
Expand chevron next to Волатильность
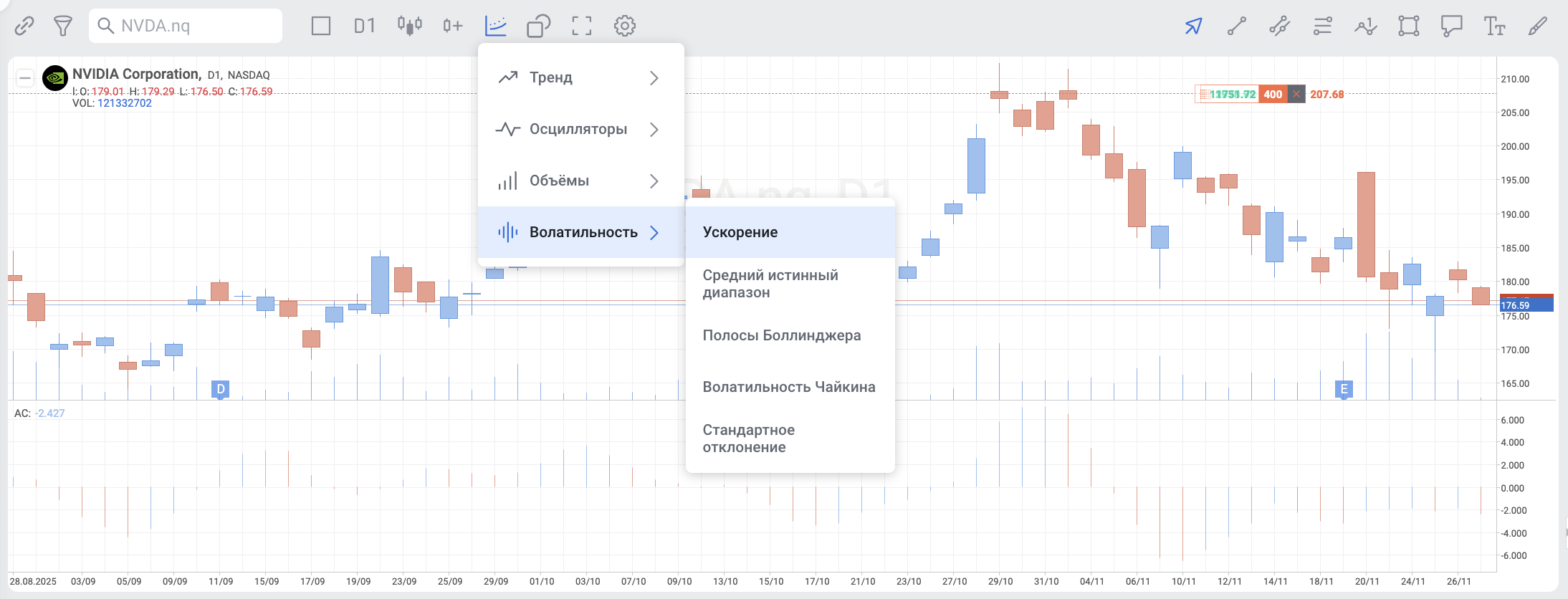coord(654,232)
